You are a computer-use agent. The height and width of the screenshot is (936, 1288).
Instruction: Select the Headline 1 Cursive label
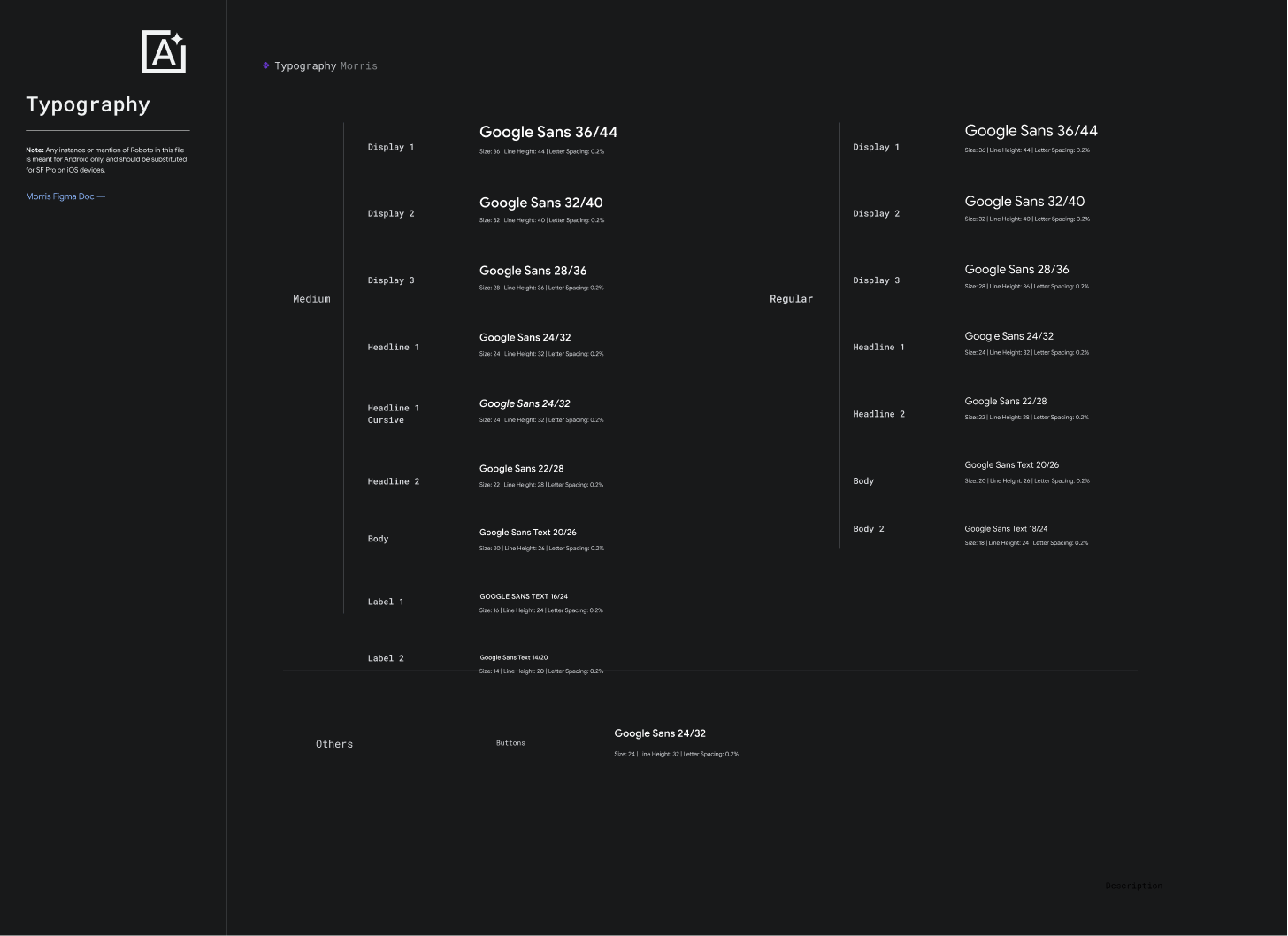[x=394, y=414]
